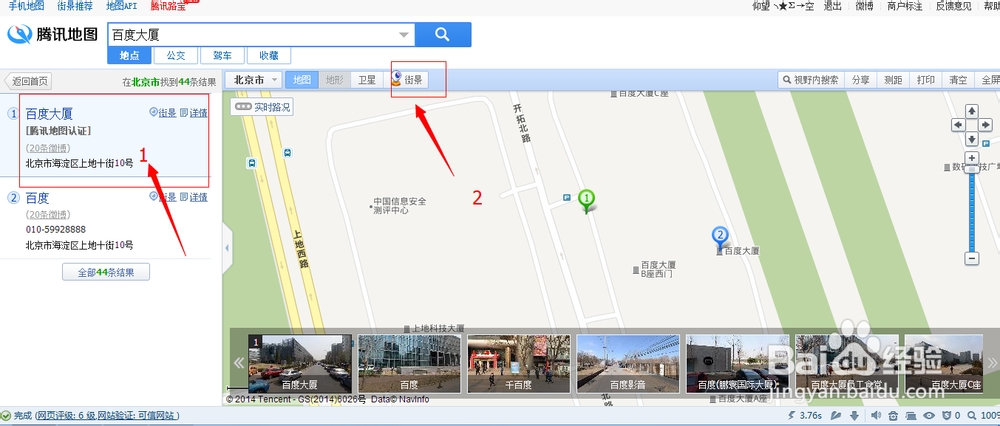Click the zoom level slider handle
This screenshot has height=426, width=1000.
tap(971, 169)
